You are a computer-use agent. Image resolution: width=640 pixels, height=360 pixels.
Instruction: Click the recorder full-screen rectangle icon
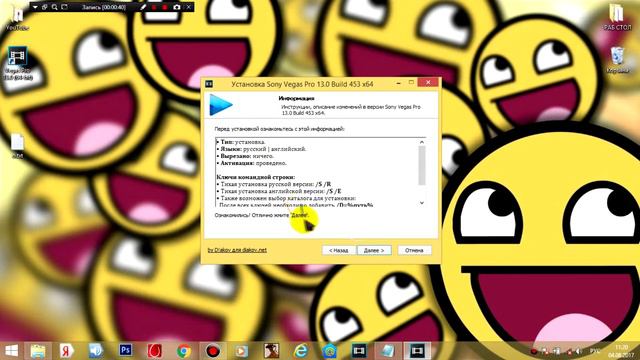[x=64, y=7]
